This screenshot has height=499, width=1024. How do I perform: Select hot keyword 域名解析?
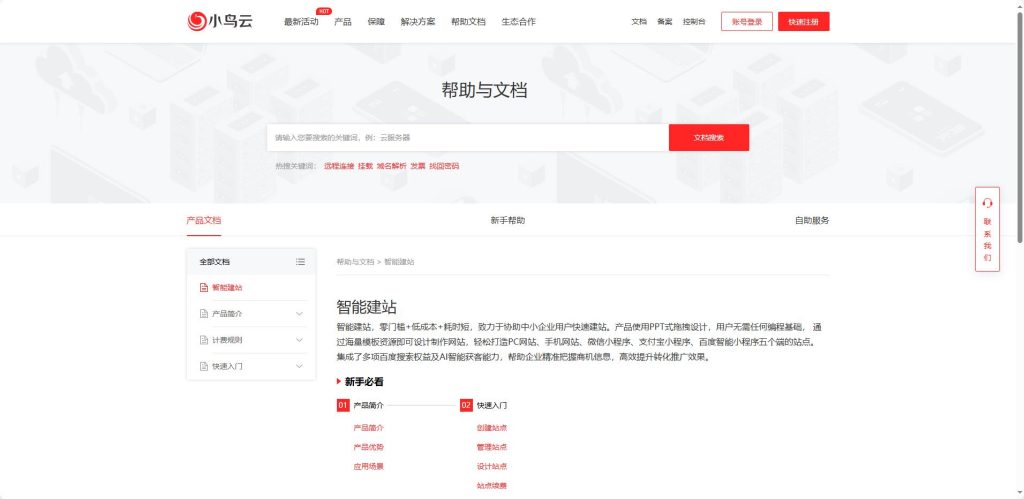point(391,166)
